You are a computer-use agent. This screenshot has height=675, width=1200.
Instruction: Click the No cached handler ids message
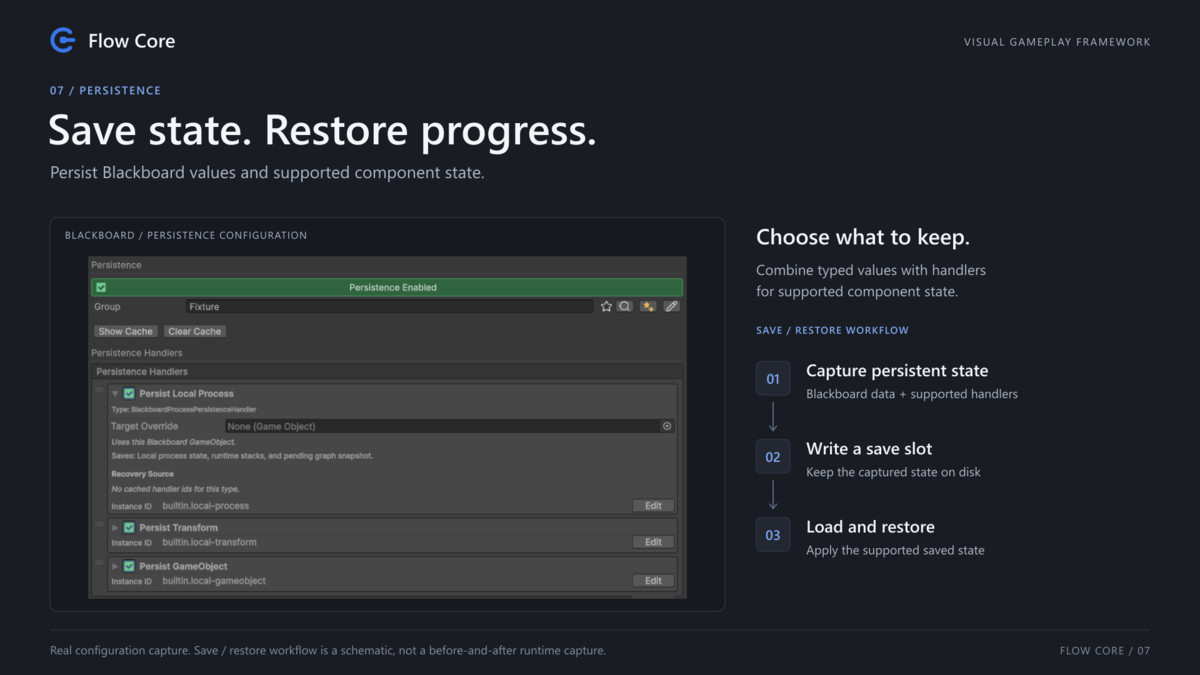point(175,489)
